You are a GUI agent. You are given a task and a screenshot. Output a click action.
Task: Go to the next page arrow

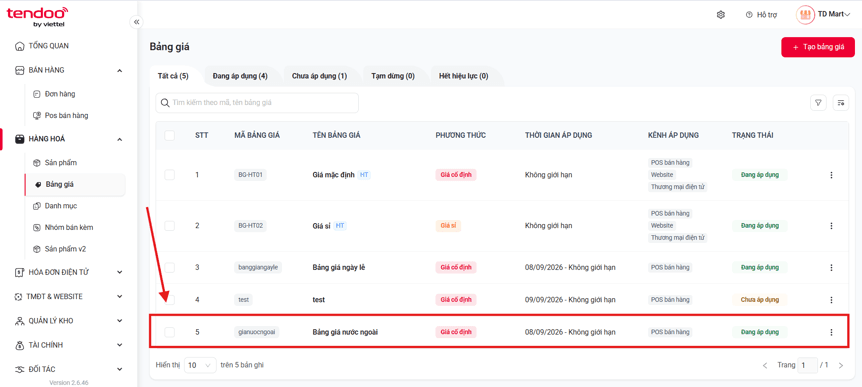(840, 366)
